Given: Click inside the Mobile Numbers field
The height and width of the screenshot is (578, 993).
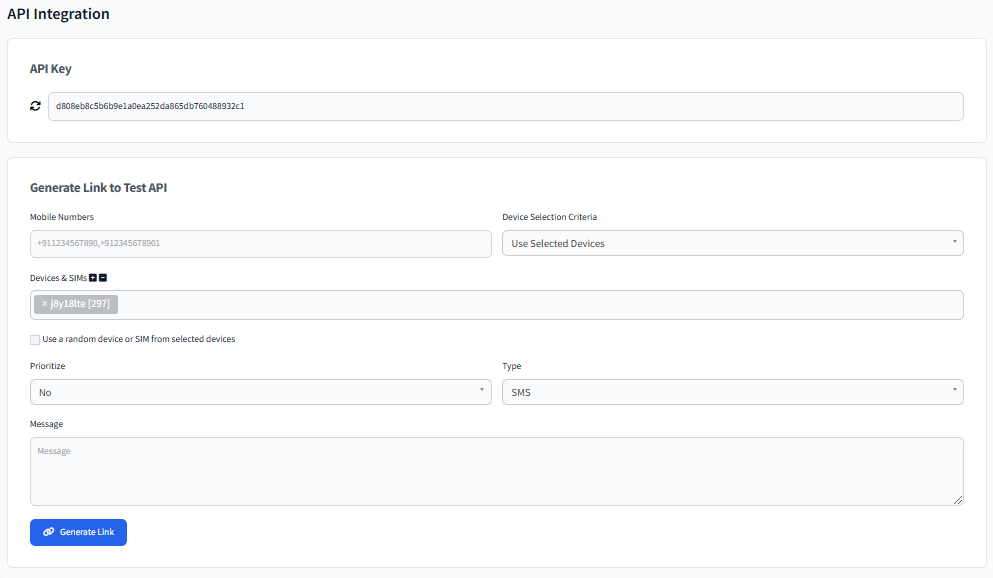Looking at the screenshot, I should (260, 243).
